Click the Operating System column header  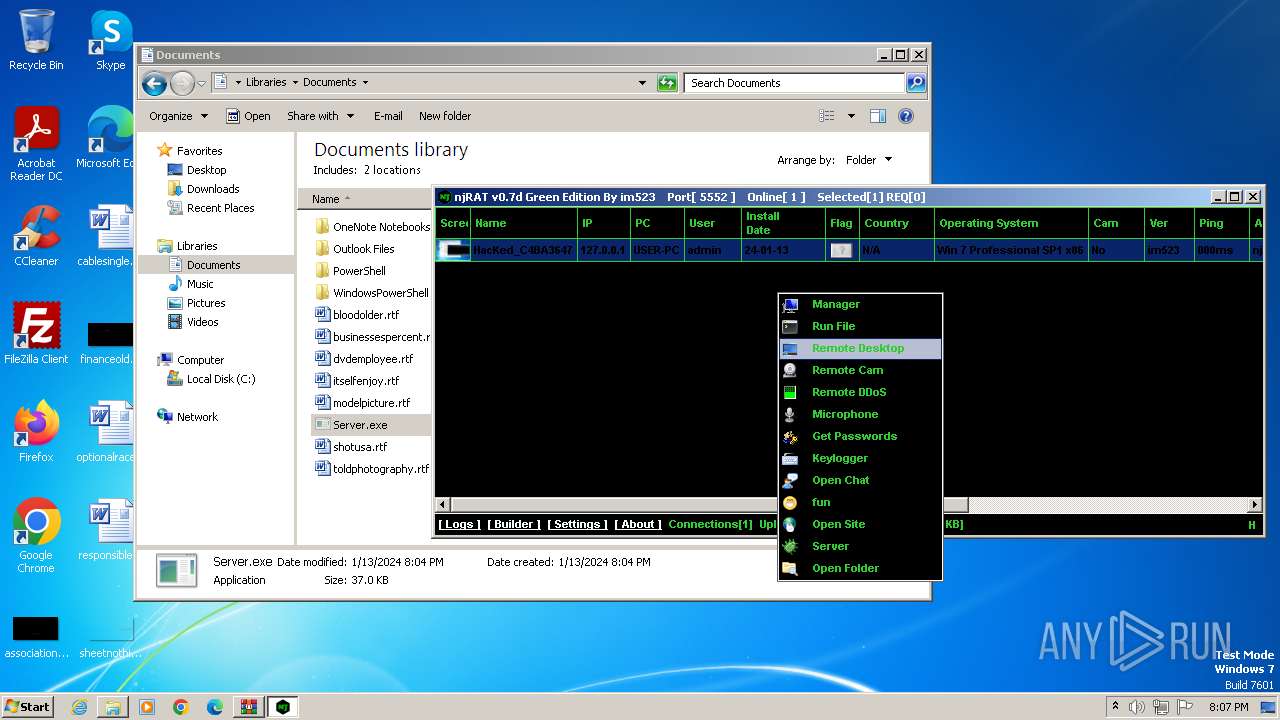tap(1011, 223)
